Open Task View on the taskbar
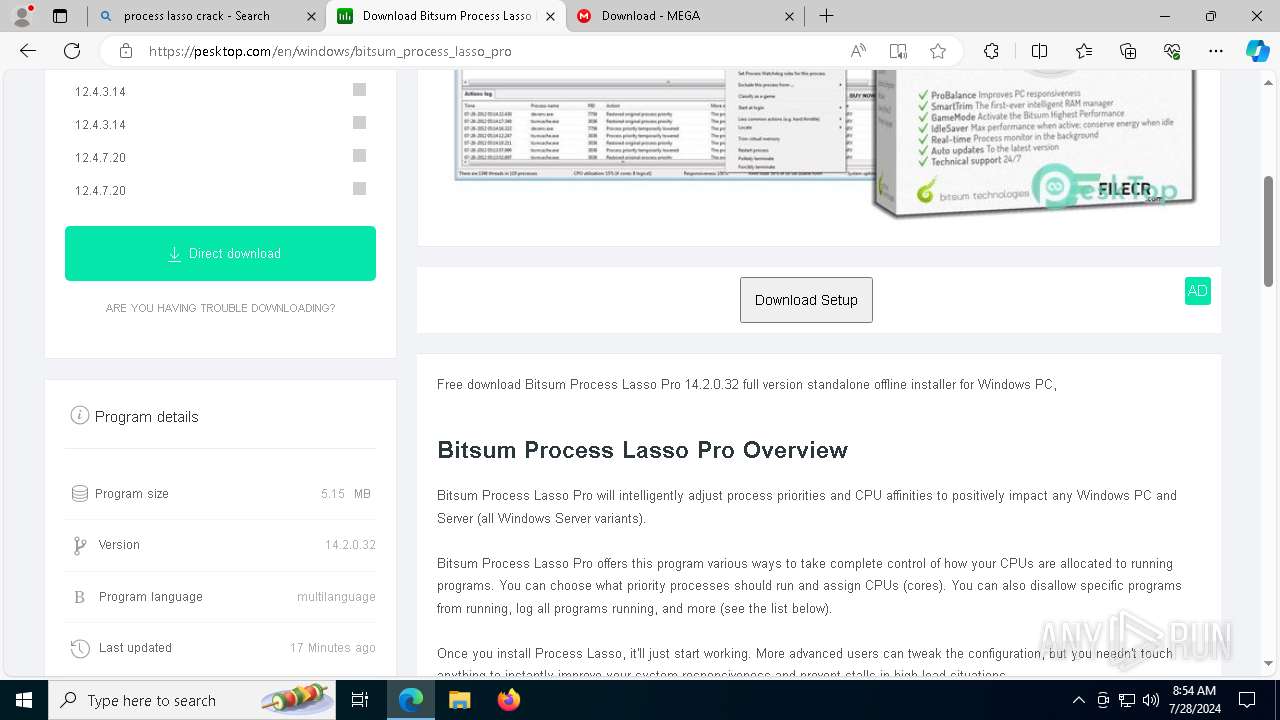 pyautogui.click(x=361, y=700)
